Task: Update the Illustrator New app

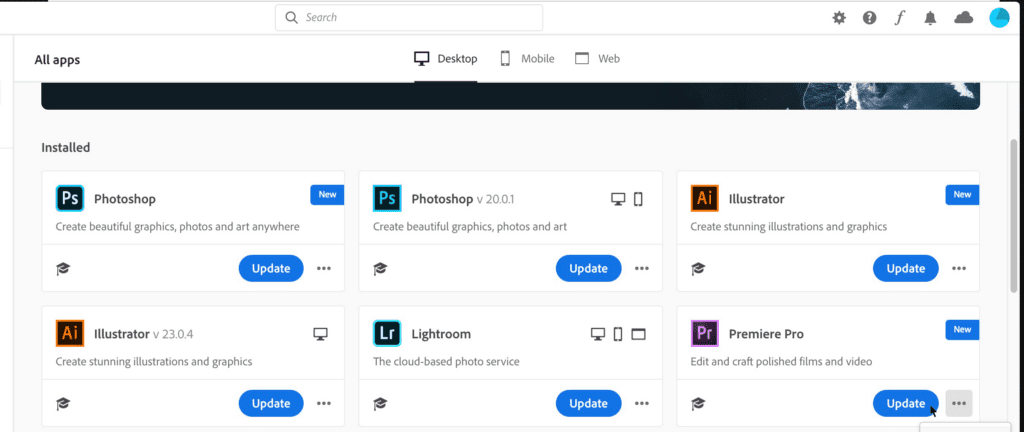Action: [906, 268]
